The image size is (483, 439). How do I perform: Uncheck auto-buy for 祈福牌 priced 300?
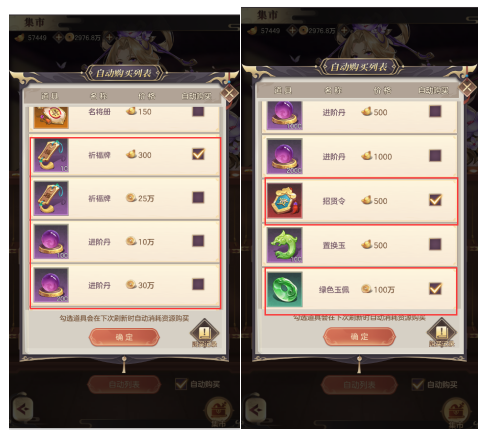pyautogui.click(x=198, y=154)
